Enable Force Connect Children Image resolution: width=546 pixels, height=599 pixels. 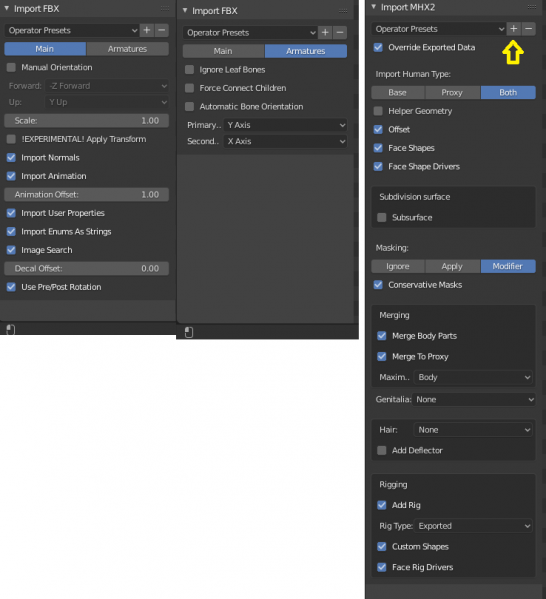[x=190, y=88]
